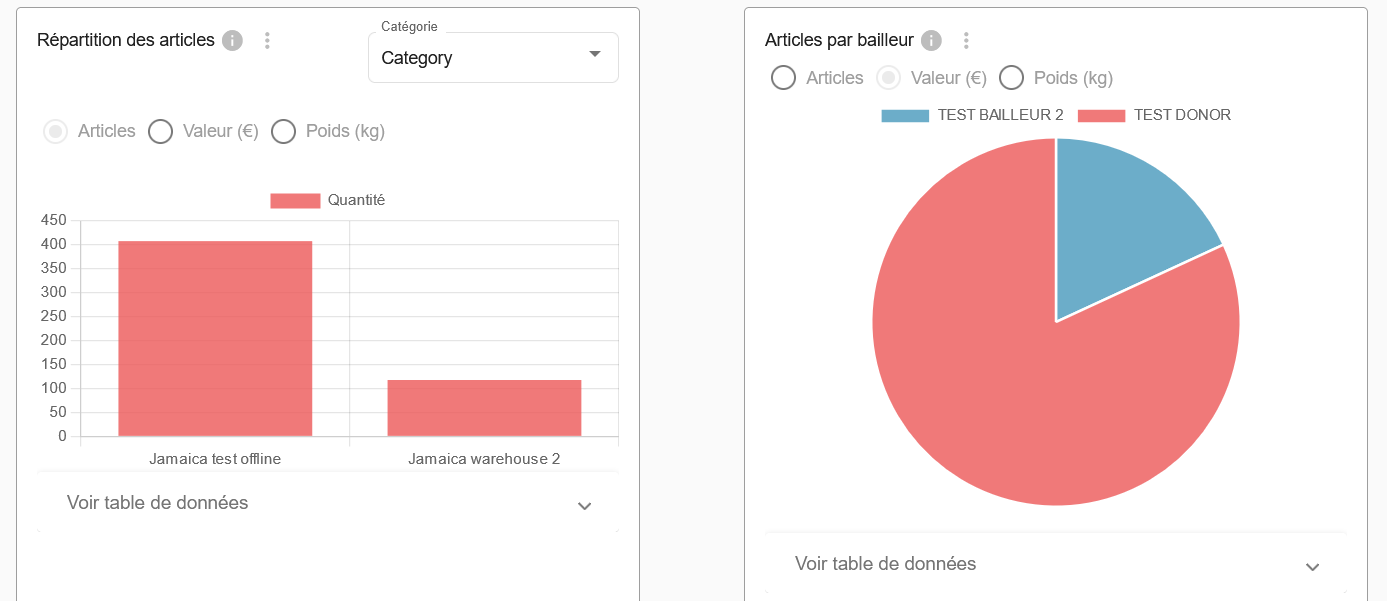Choose Poids (kg) in Répartition des articles
Screen dimensions: 1387x601
(284, 131)
